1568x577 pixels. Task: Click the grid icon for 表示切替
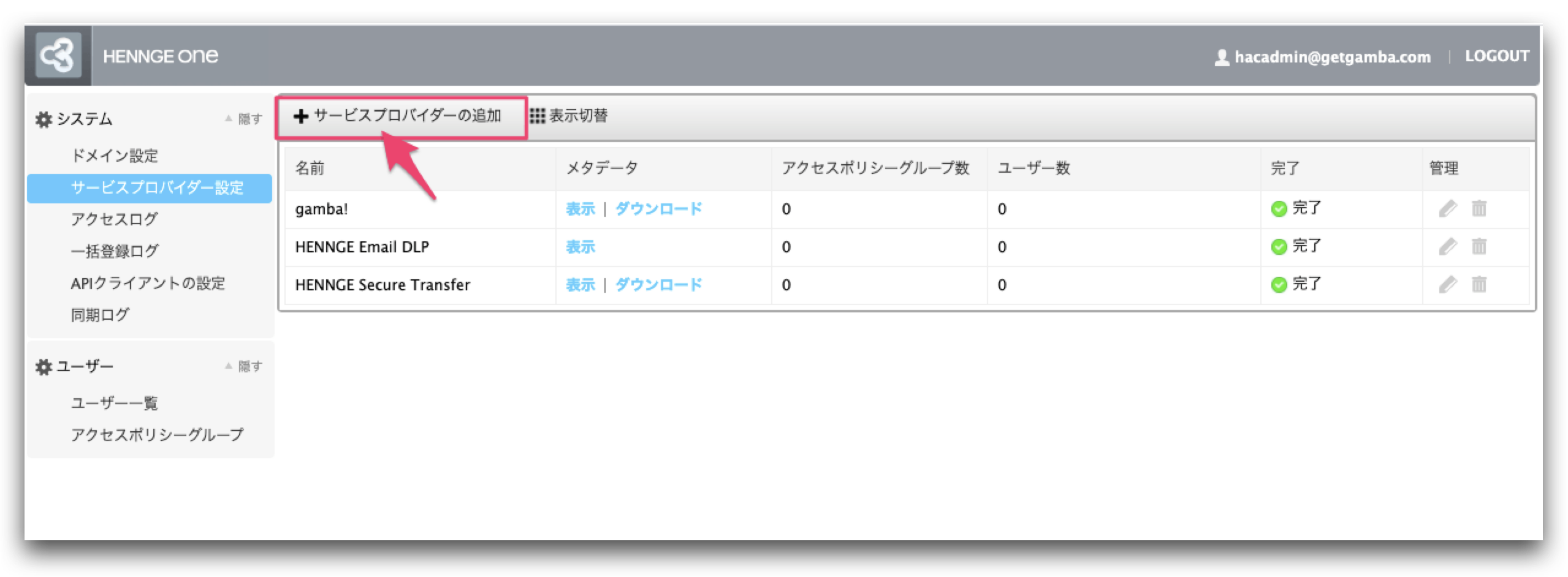coord(538,116)
